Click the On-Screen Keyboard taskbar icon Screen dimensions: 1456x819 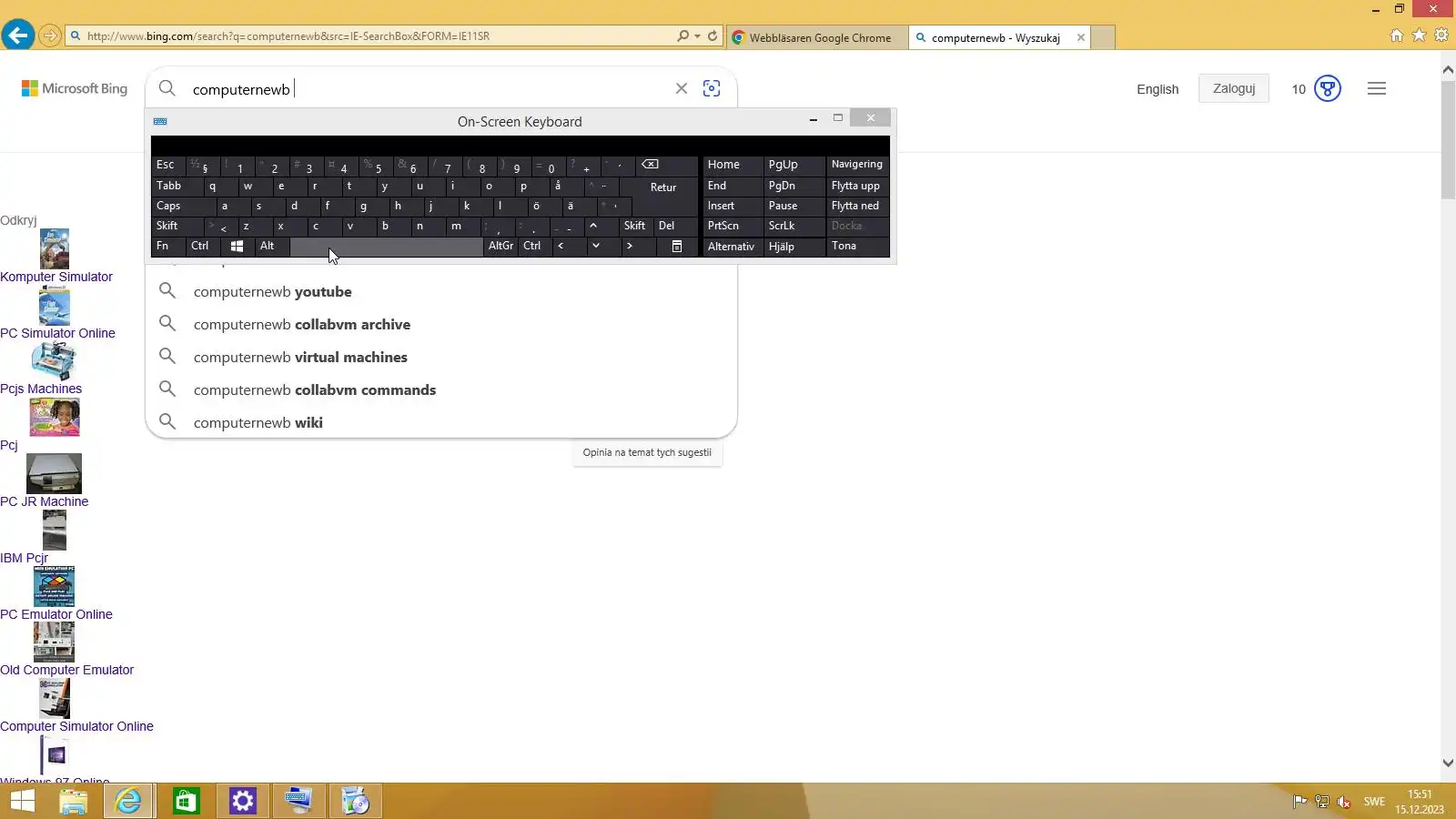(x=299, y=801)
